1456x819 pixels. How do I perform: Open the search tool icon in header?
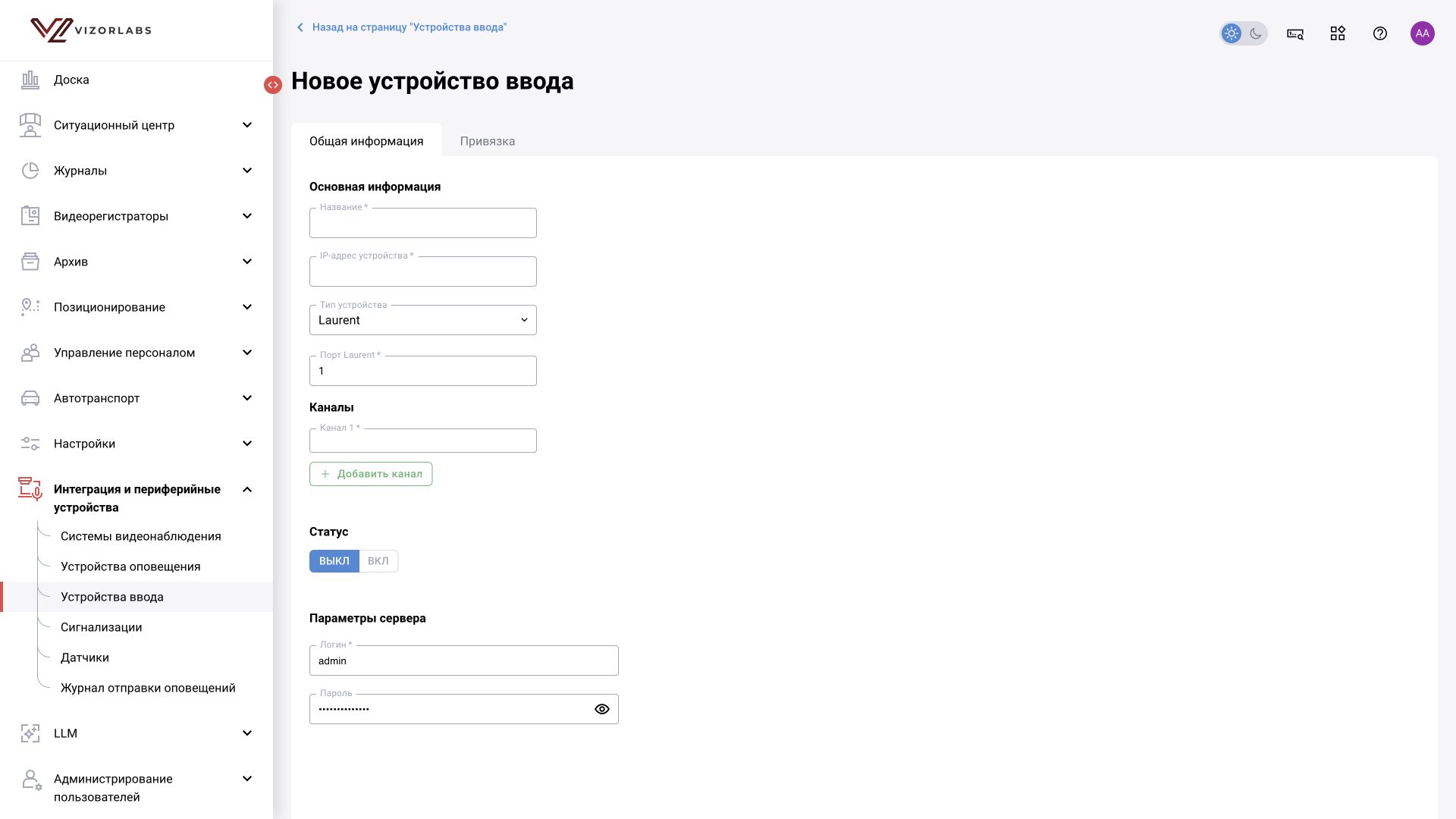coord(1295,33)
